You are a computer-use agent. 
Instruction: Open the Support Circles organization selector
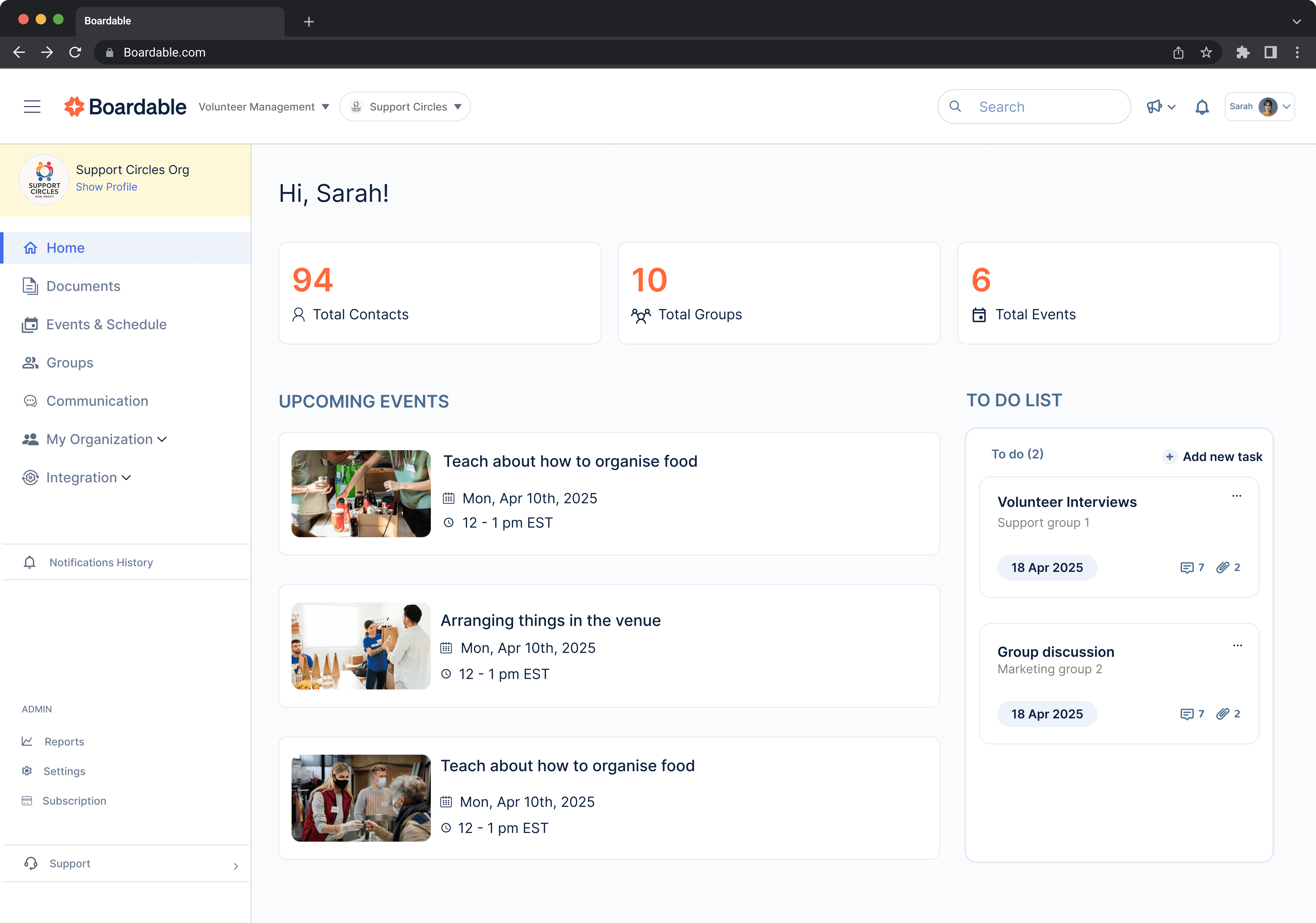tap(405, 107)
